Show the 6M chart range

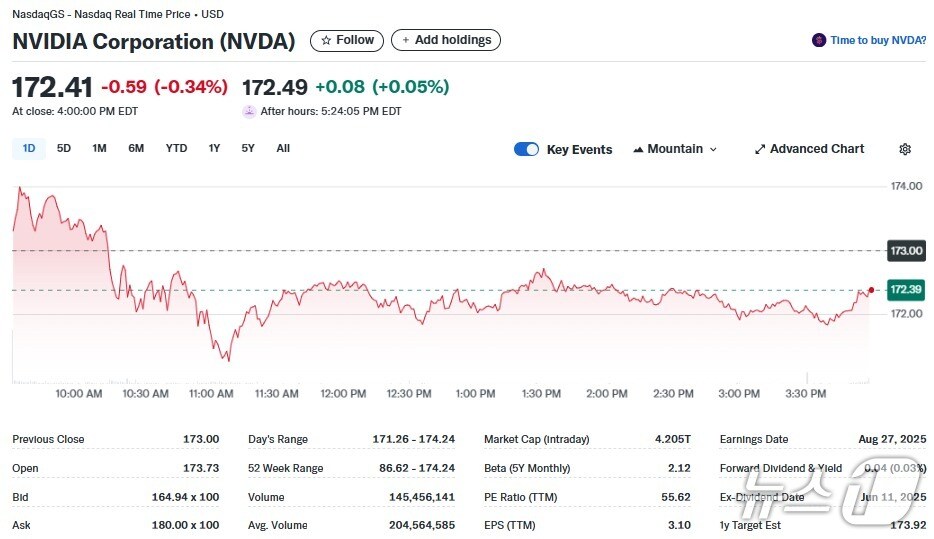coord(136,148)
